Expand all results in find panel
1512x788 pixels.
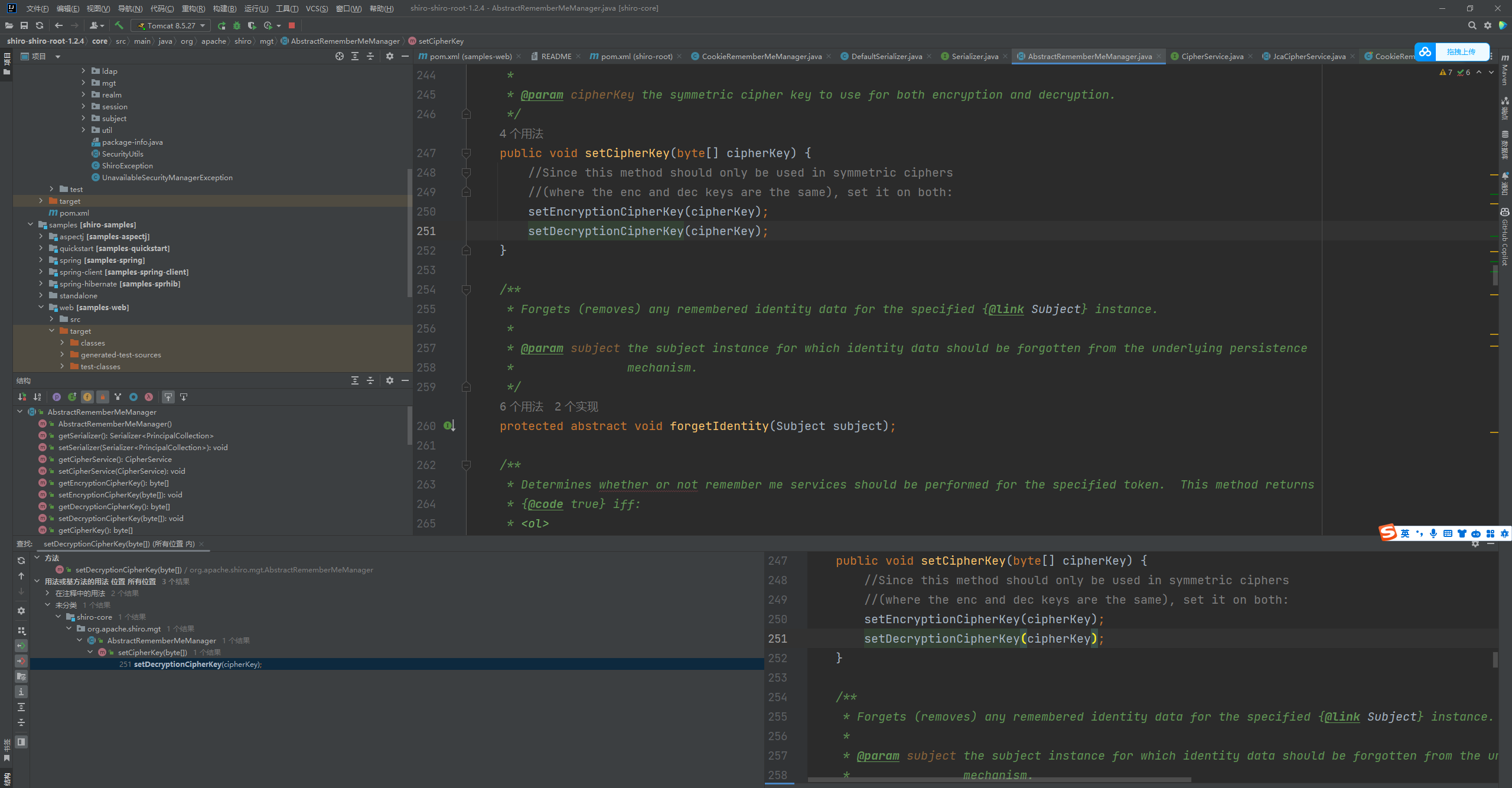coord(21,707)
